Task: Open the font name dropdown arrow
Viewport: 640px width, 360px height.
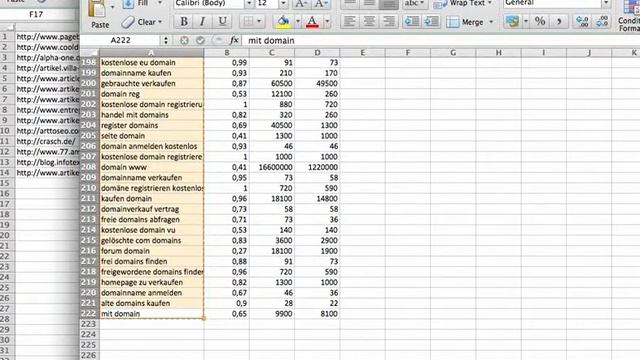Action: (x=249, y=4)
